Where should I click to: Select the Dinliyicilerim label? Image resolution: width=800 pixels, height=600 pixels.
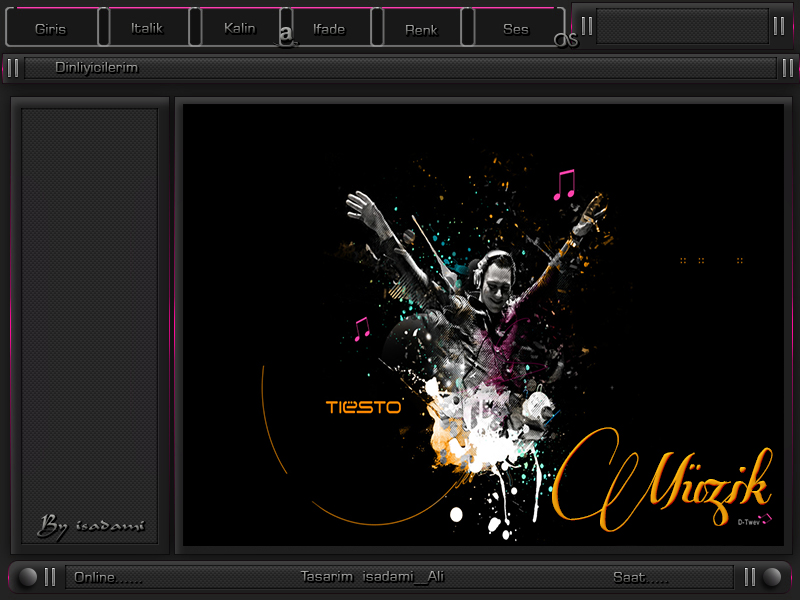96,67
